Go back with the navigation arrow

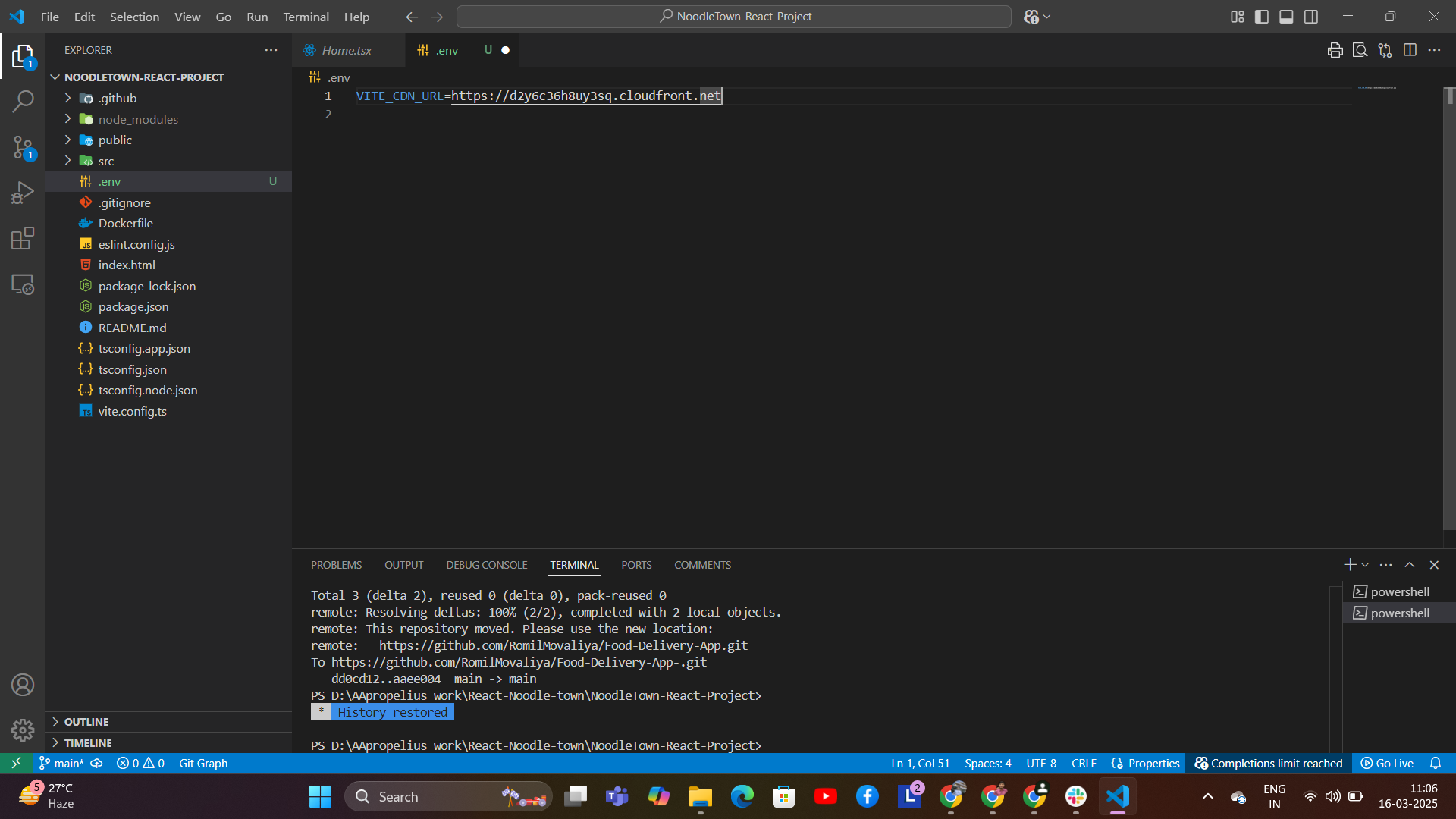pyautogui.click(x=412, y=17)
